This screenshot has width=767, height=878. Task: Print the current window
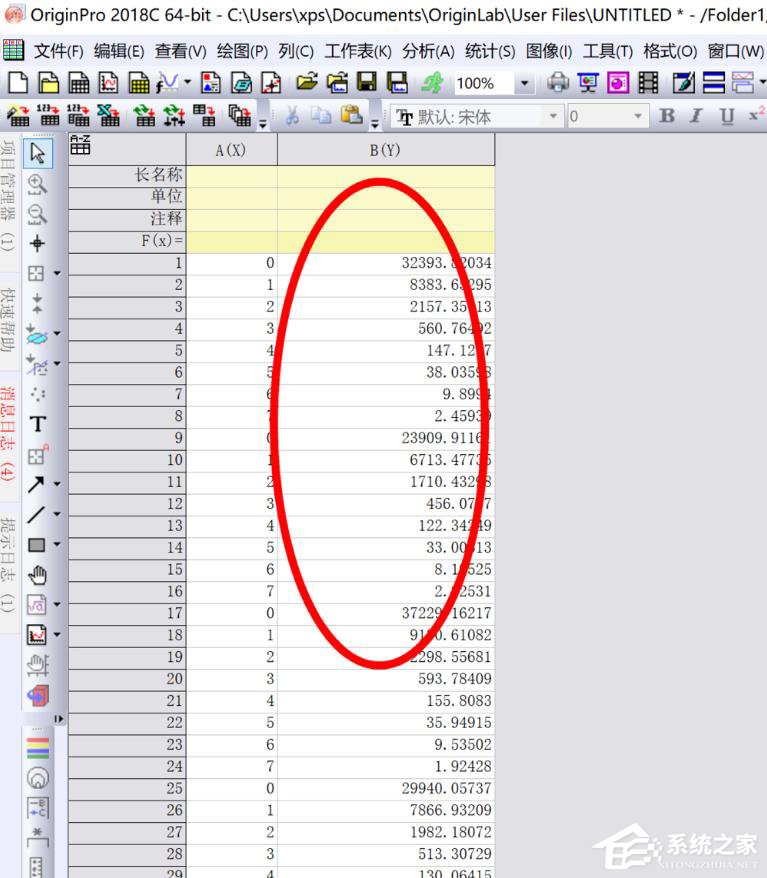pyautogui.click(x=558, y=83)
